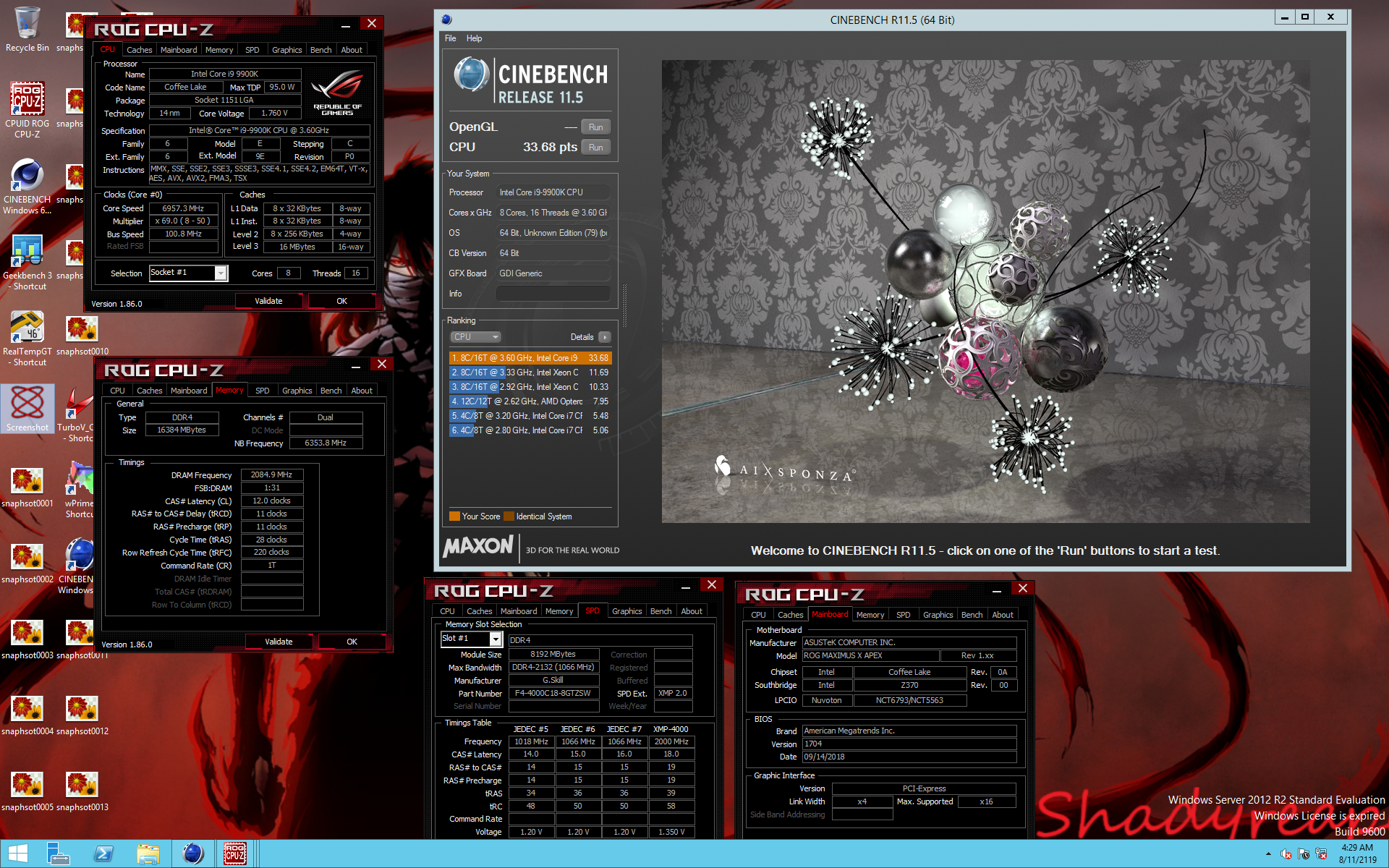Select the snaphsot0003 image file
The width and height of the screenshot is (1389, 868).
tap(27, 639)
